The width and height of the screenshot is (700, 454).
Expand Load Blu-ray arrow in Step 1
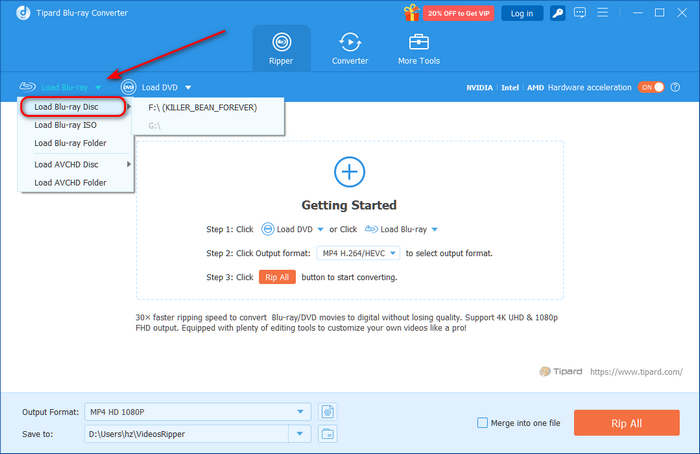tap(434, 229)
